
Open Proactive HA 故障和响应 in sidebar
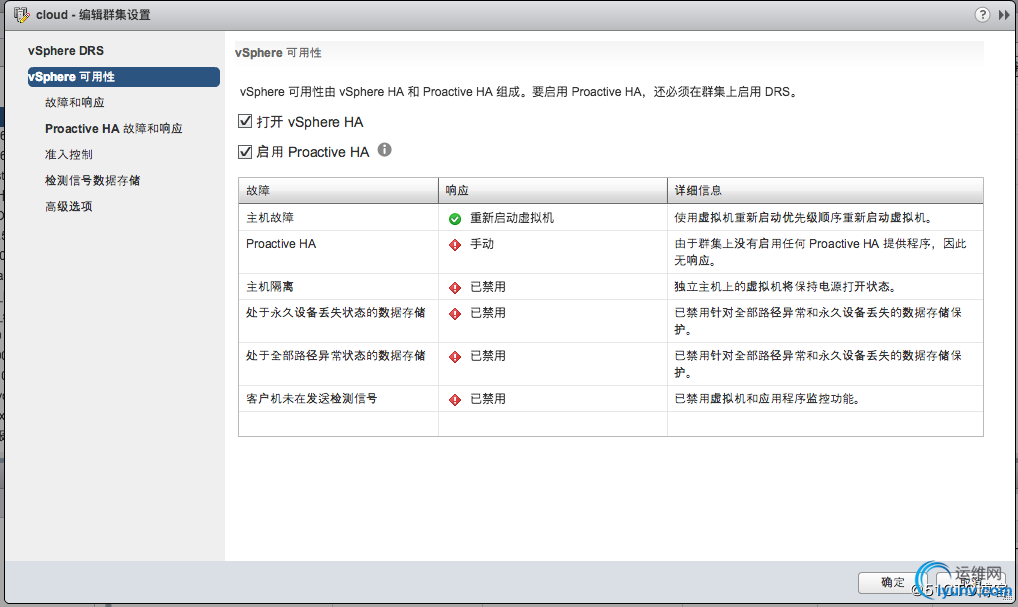(x=114, y=129)
